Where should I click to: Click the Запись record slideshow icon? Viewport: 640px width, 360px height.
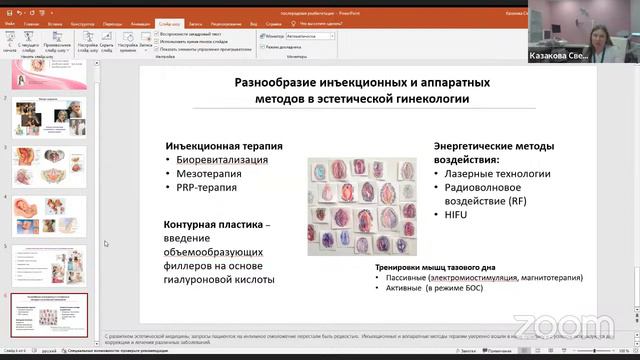pyautogui.click(x=146, y=38)
